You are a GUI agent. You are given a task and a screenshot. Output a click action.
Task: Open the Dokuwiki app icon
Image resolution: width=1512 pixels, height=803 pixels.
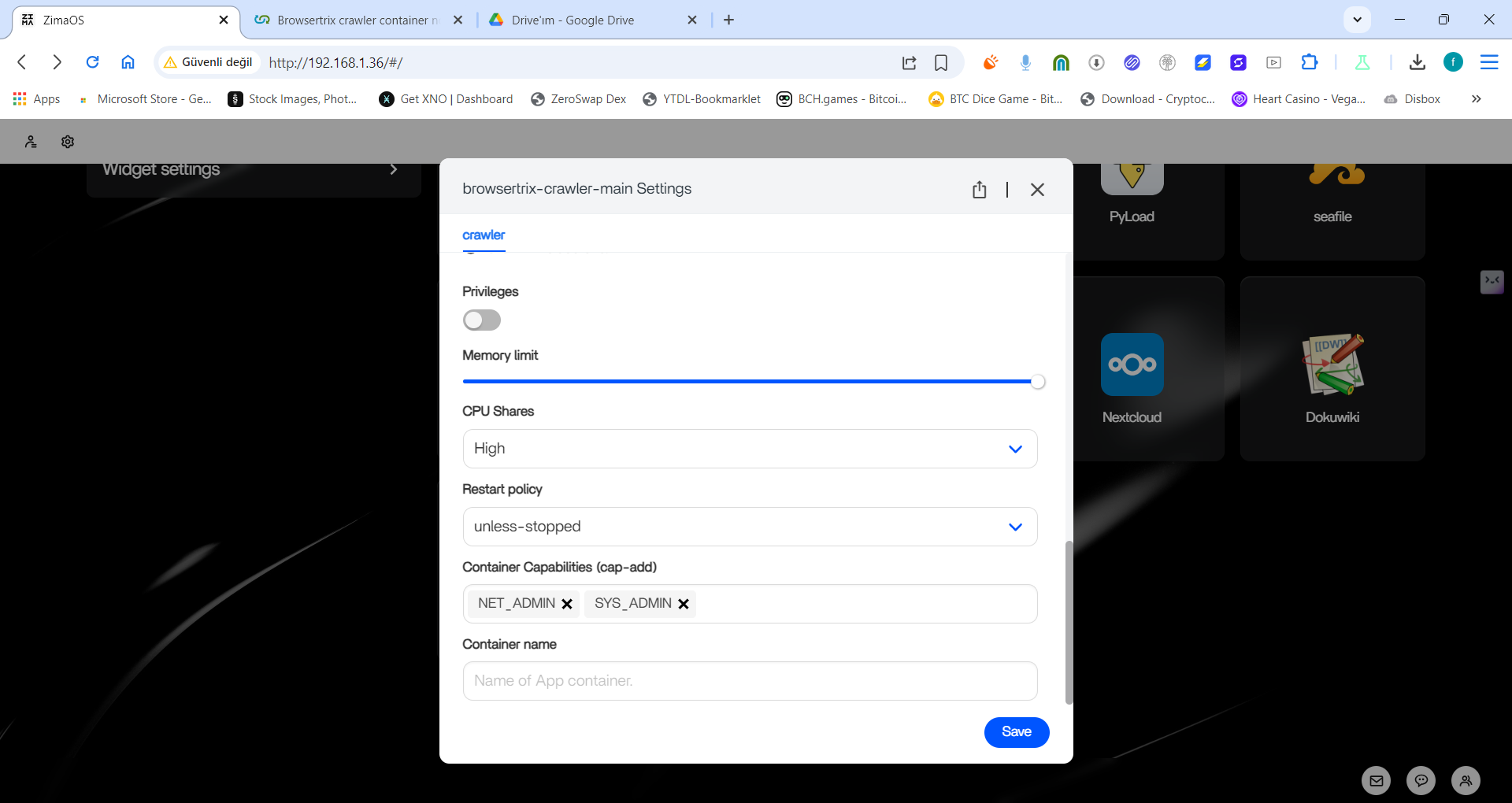[x=1332, y=364]
